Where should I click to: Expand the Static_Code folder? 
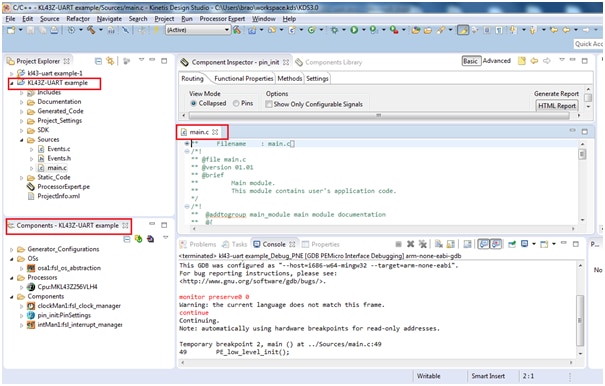(22, 178)
